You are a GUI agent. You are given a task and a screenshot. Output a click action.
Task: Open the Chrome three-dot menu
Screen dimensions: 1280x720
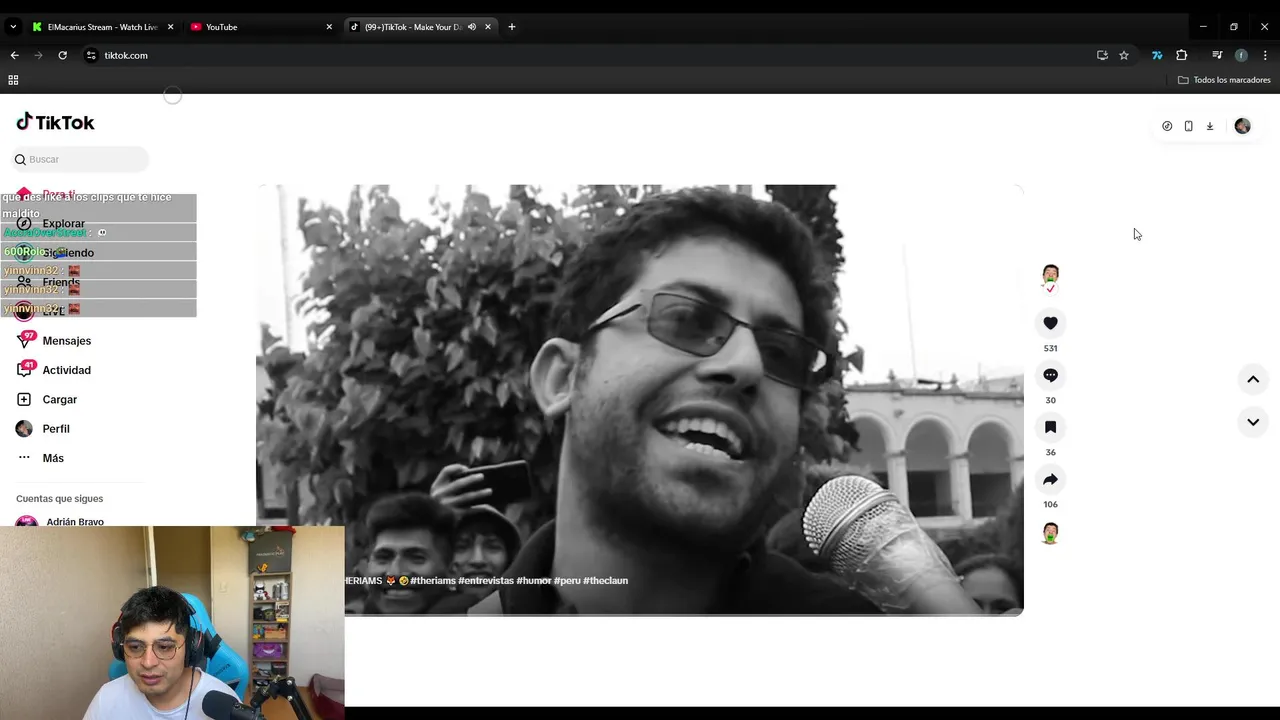pyautogui.click(x=1265, y=55)
